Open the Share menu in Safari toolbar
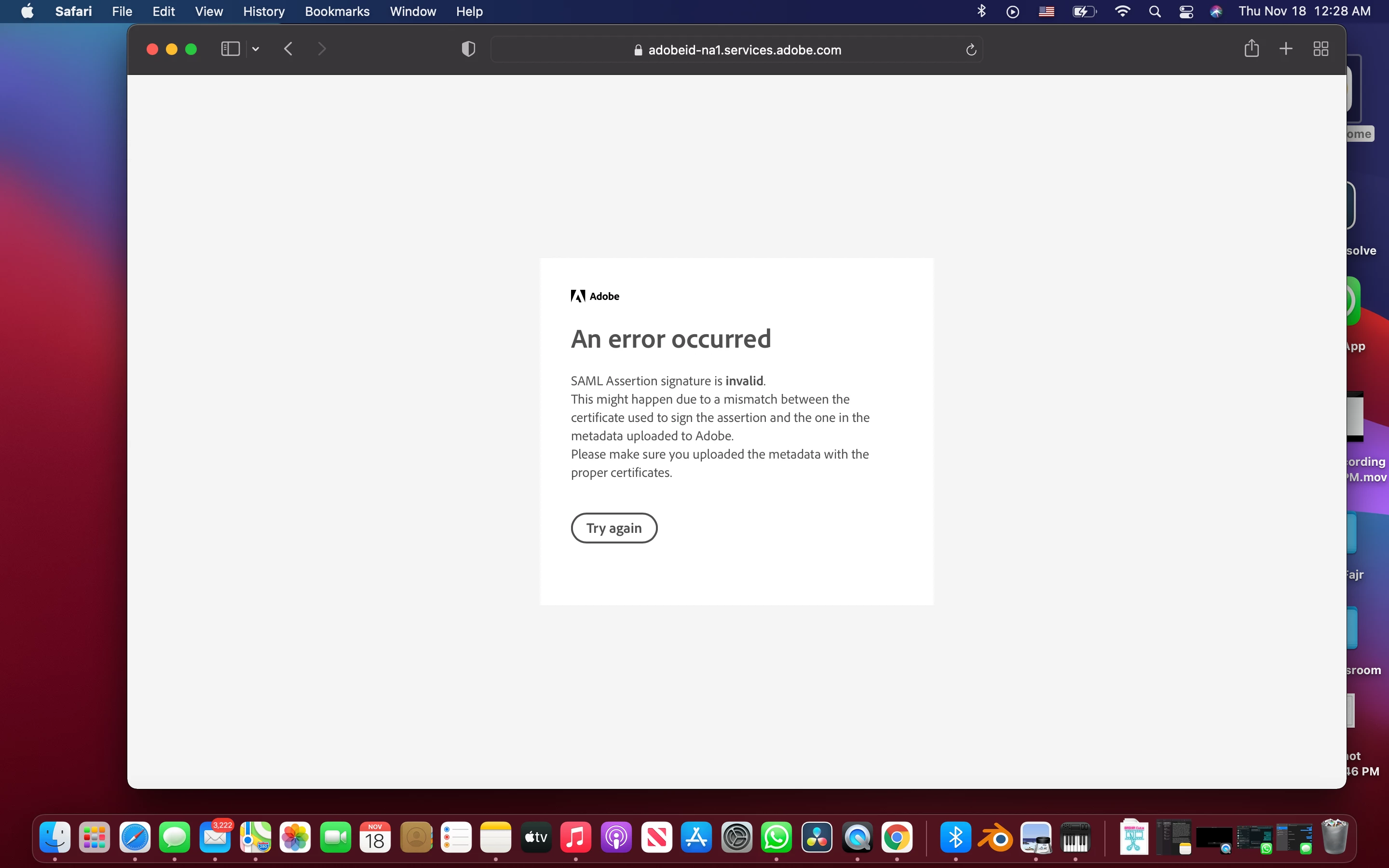 pos(1252,49)
